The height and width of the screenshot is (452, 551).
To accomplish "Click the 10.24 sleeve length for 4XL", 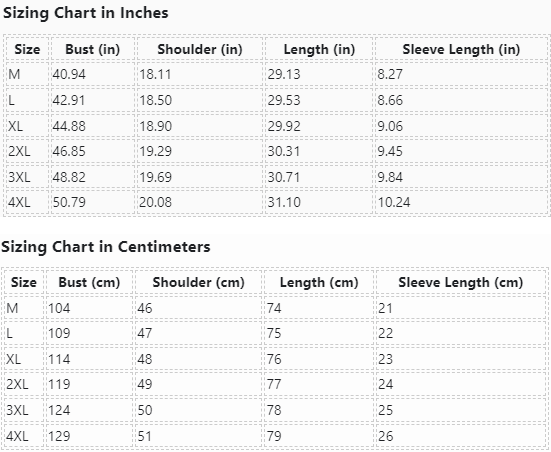I will point(394,202).
